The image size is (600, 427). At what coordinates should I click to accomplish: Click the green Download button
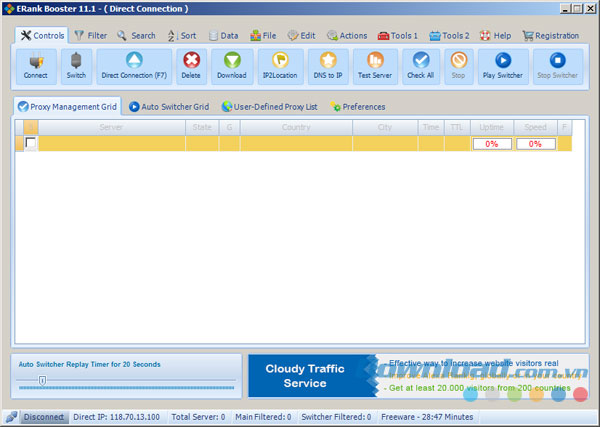pos(232,67)
